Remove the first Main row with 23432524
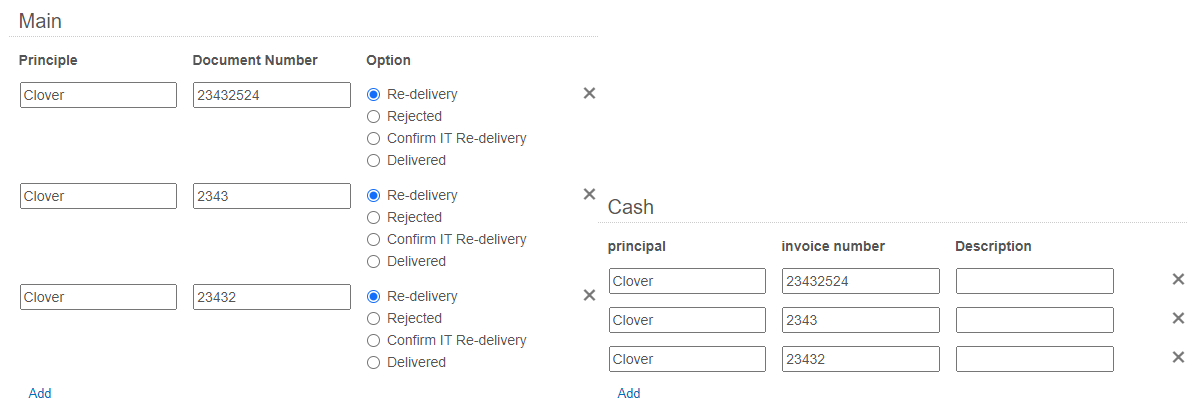This screenshot has width=1196, height=412. click(x=589, y=93)
